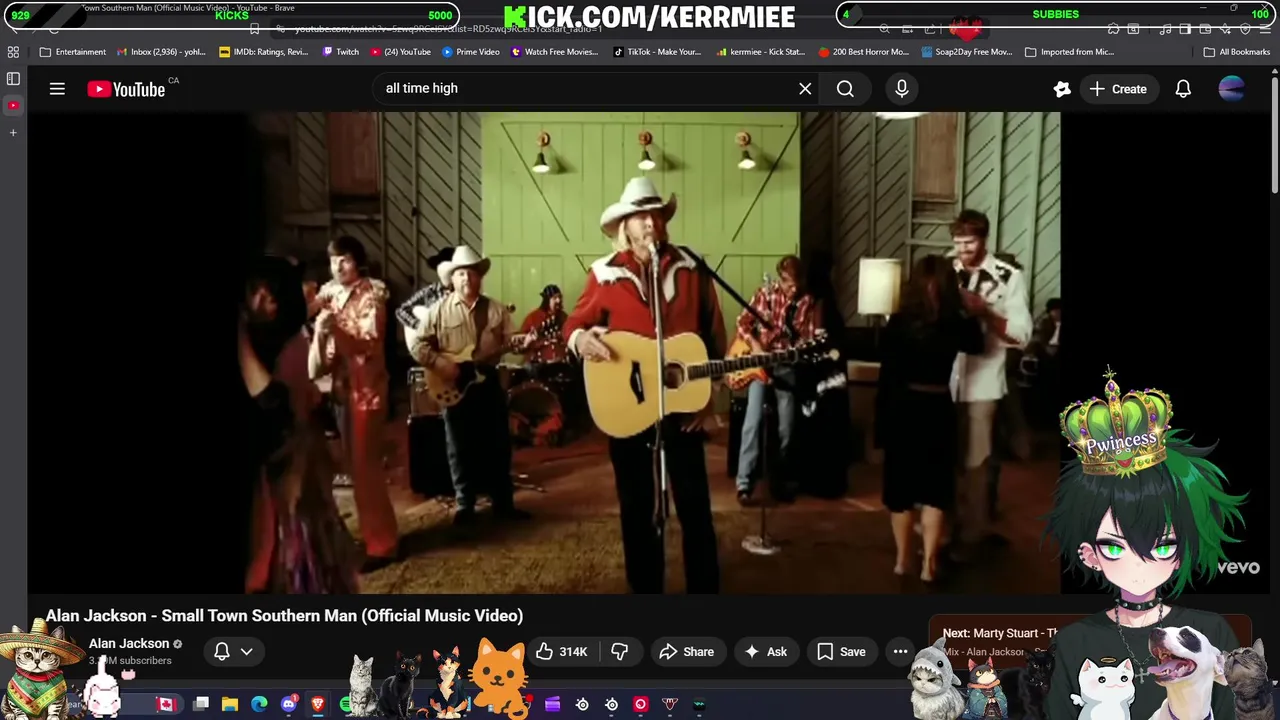Viewport: 1280px width, 720px height.
Task: Select the video title text
Action: click(284, 616)
